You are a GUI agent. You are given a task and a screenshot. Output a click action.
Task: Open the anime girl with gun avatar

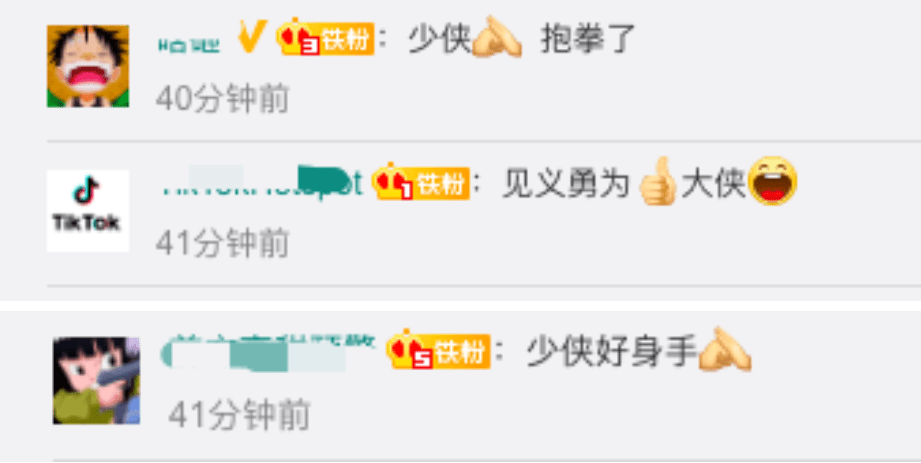pos(96,381)
